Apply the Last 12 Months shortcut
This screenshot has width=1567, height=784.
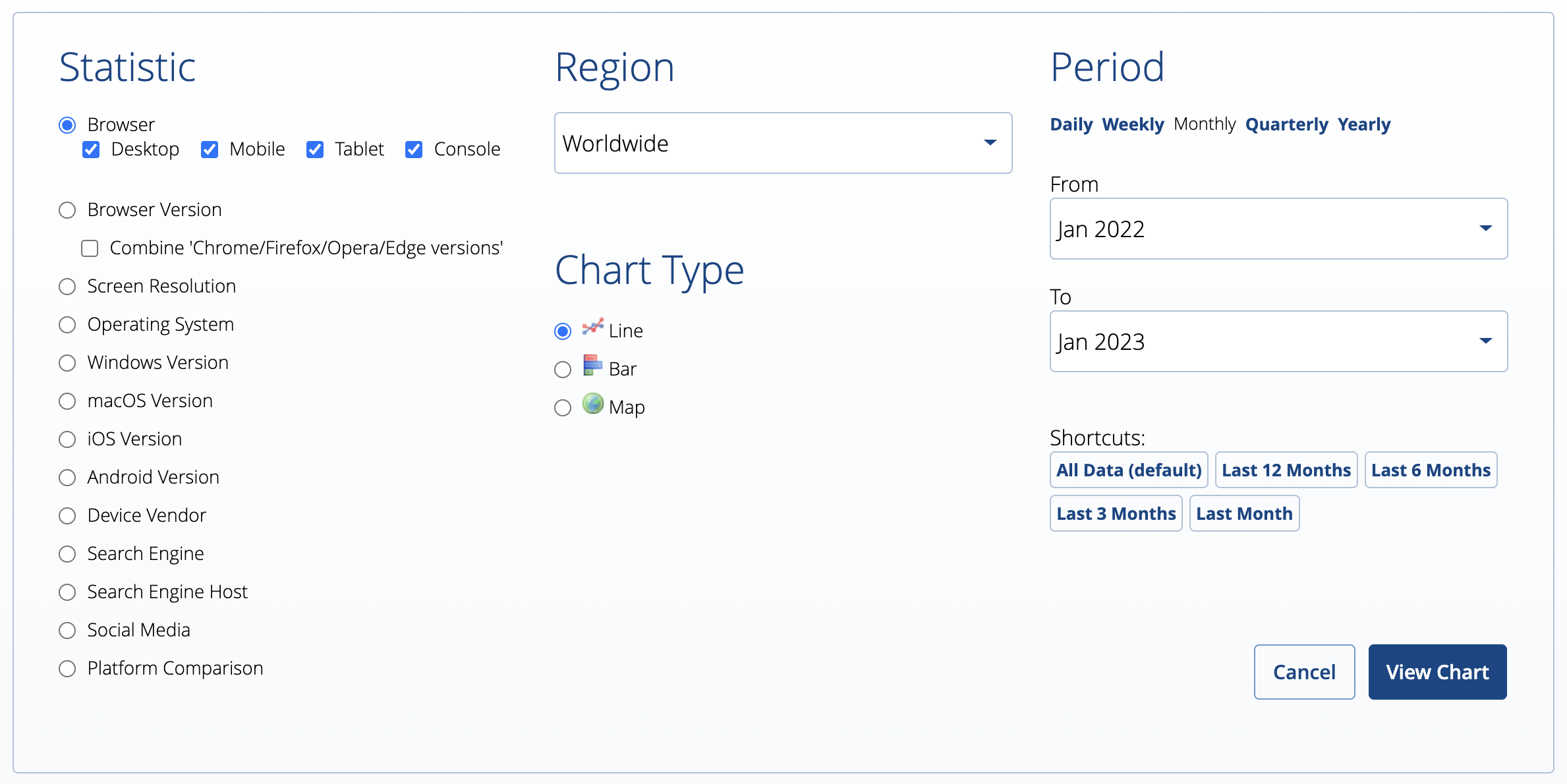pos(1286,470)
